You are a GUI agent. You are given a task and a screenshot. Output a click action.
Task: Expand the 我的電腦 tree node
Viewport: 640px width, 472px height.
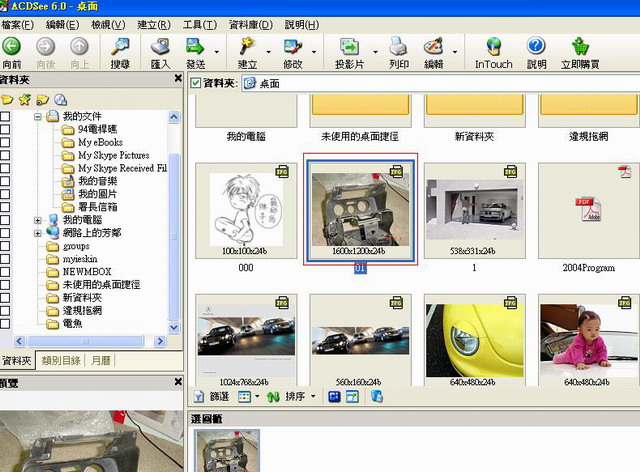pyautogui.click(x=38, y=220)
